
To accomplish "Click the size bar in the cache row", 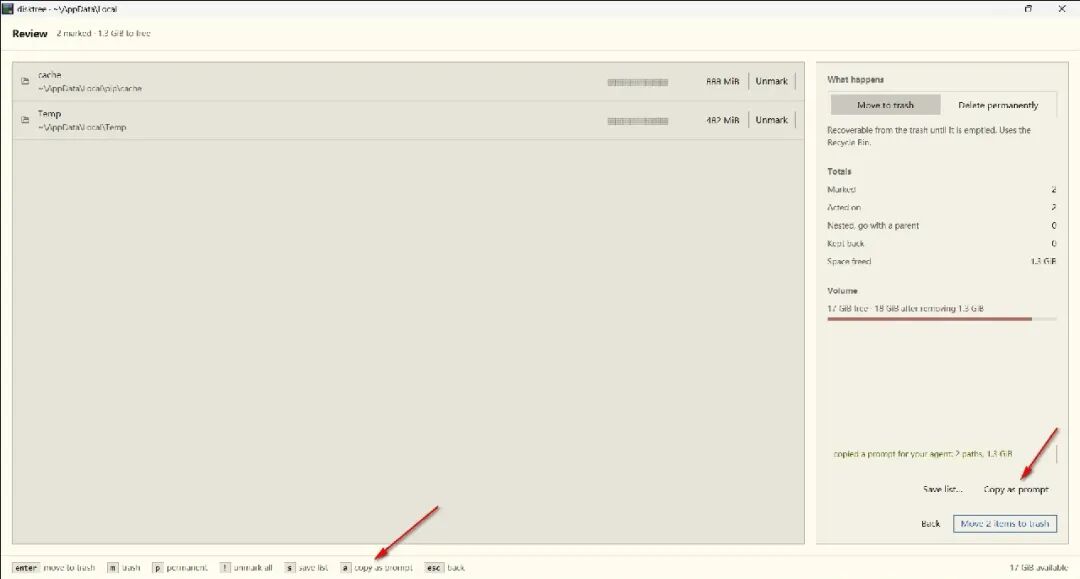I will 638,82.
